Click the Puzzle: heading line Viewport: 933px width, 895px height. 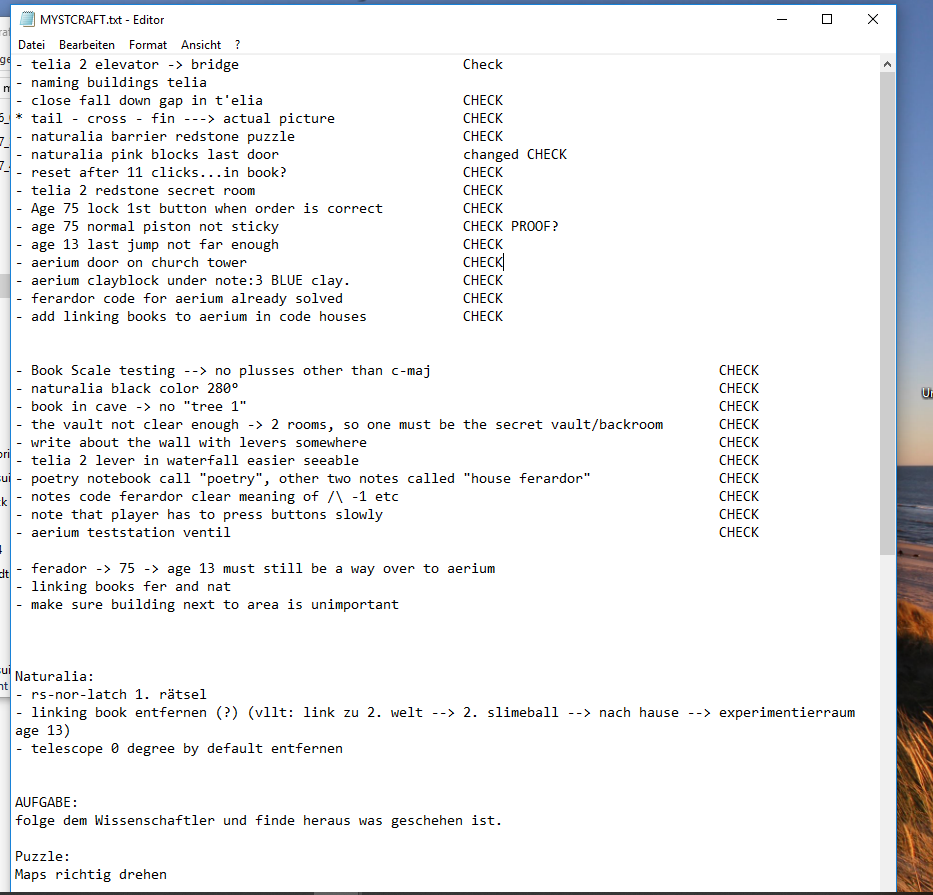click(x=43, y=857)
